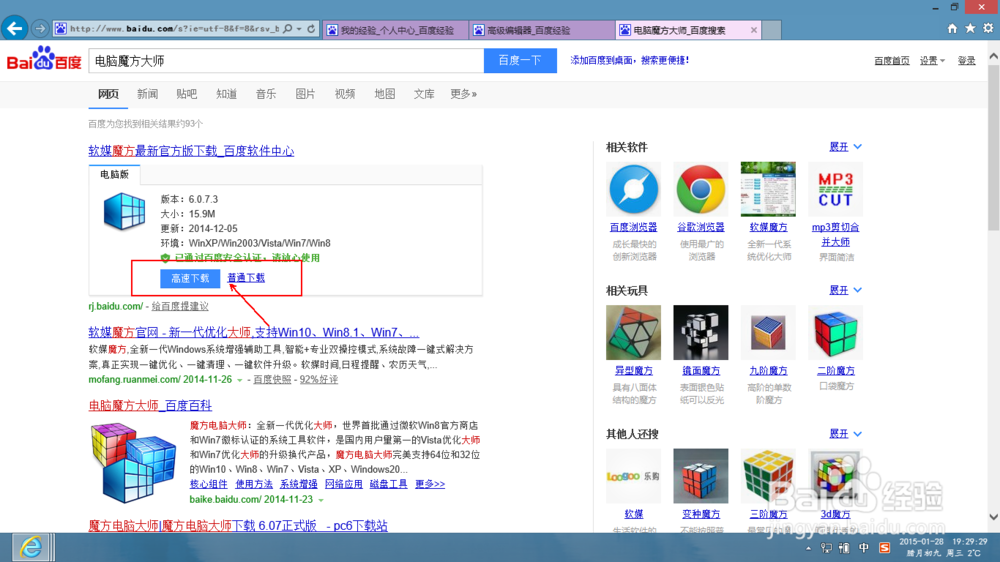Open 电脑魔方大师_百度百科 result link
Viewport: 1000px width, 562px height.
click(150, 406)
